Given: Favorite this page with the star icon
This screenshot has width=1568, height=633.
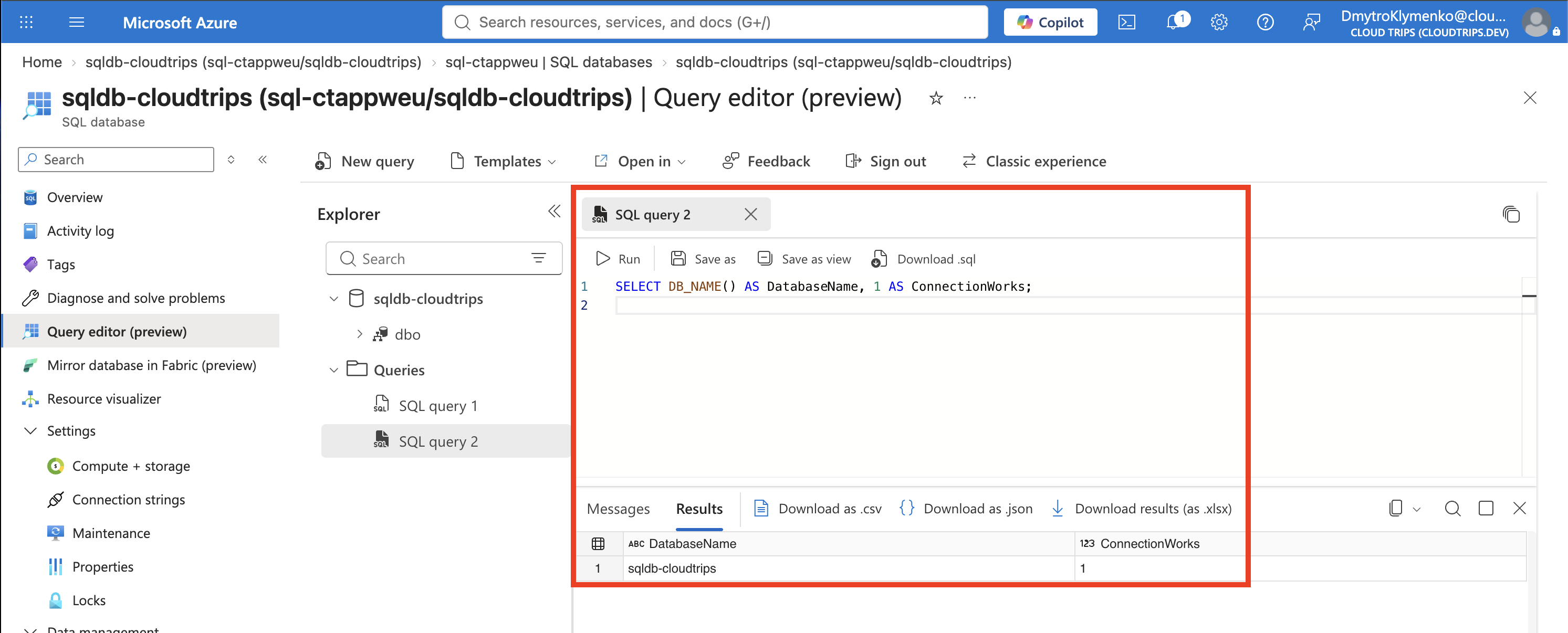Looking at the screenshot, I should [x=936, y=99].
